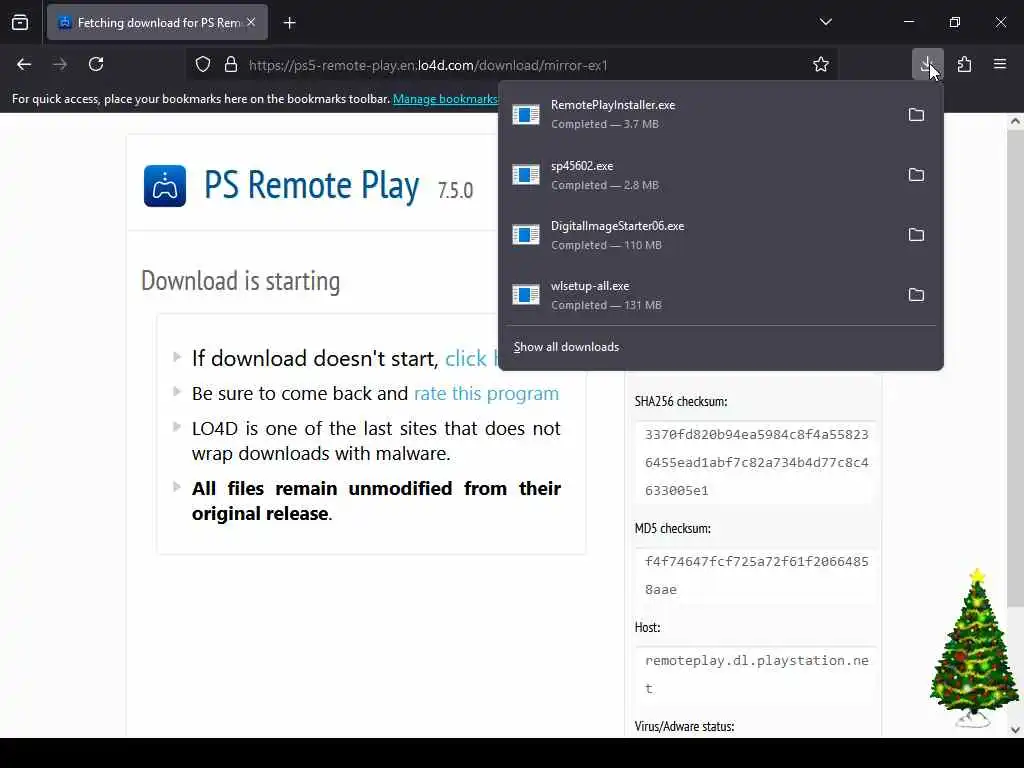Click the Download is starting heading

coord(240,281)
